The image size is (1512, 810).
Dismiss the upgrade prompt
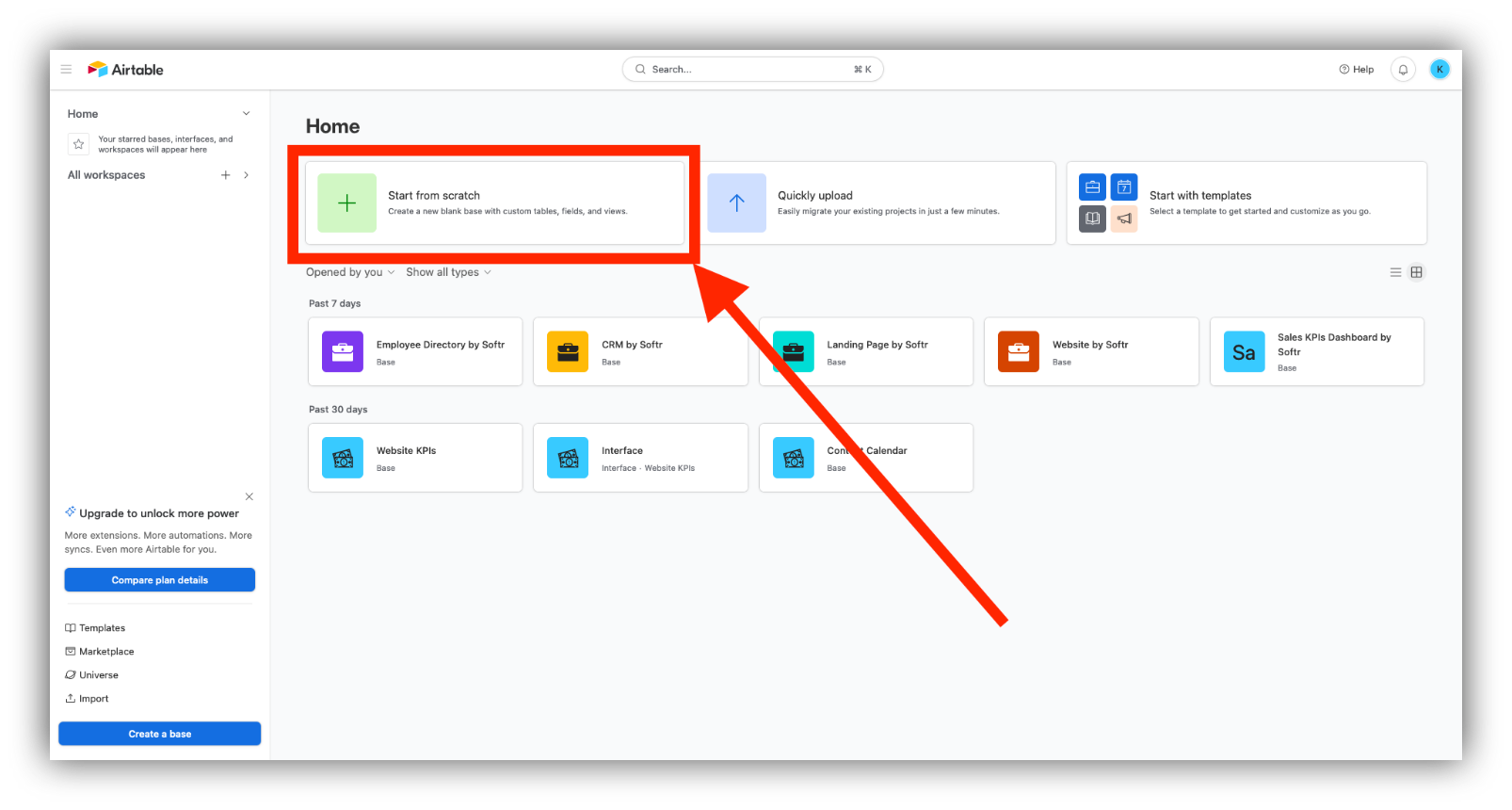[x=249, y=496]
